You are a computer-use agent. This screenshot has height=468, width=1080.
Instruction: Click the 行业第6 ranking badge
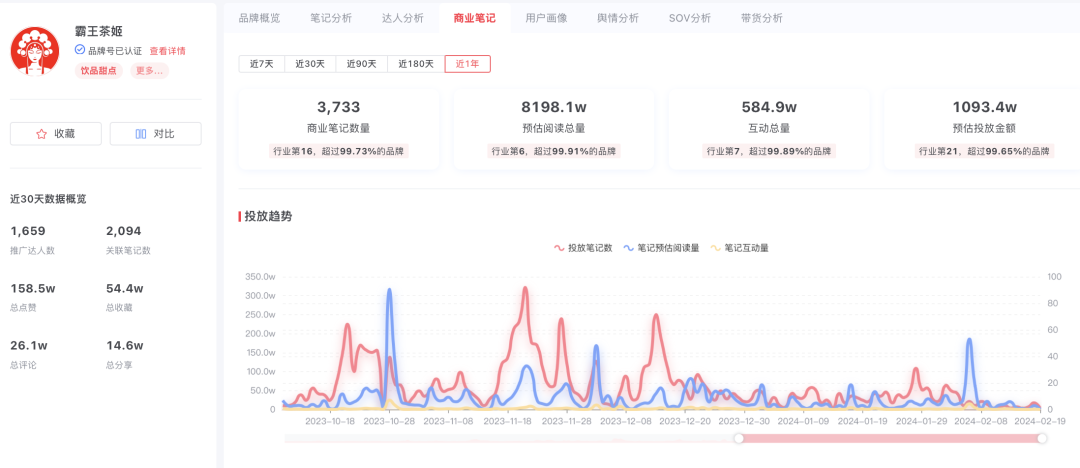pyautogui.click(x=554, y=151)
